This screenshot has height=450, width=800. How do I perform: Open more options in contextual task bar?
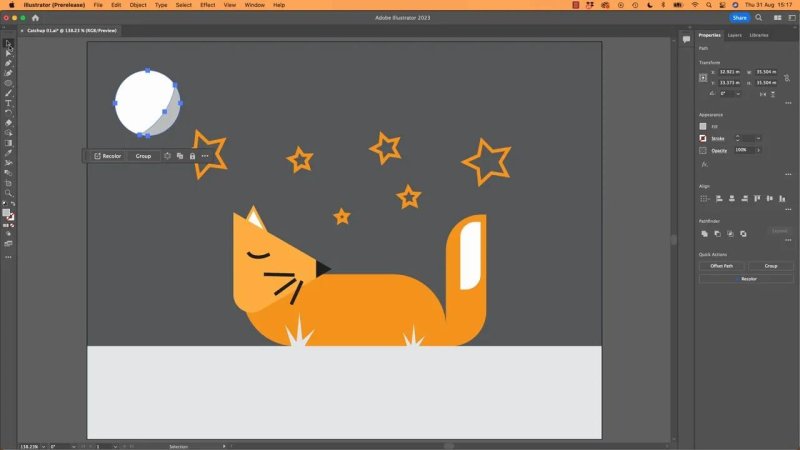tap(205, 156)
